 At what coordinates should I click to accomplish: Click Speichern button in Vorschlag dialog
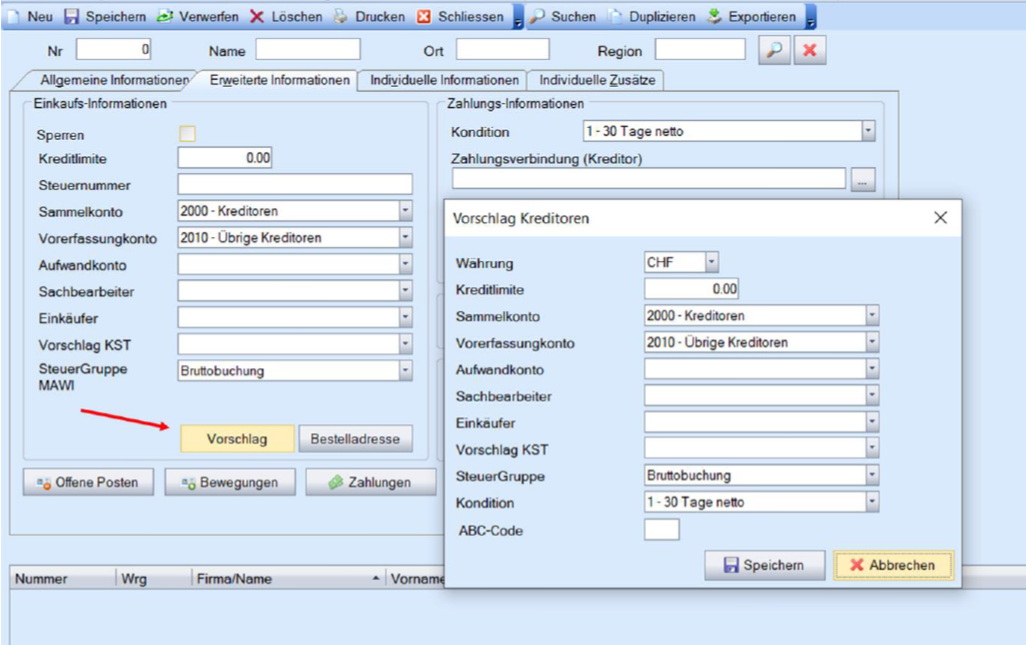pos(764,565)
